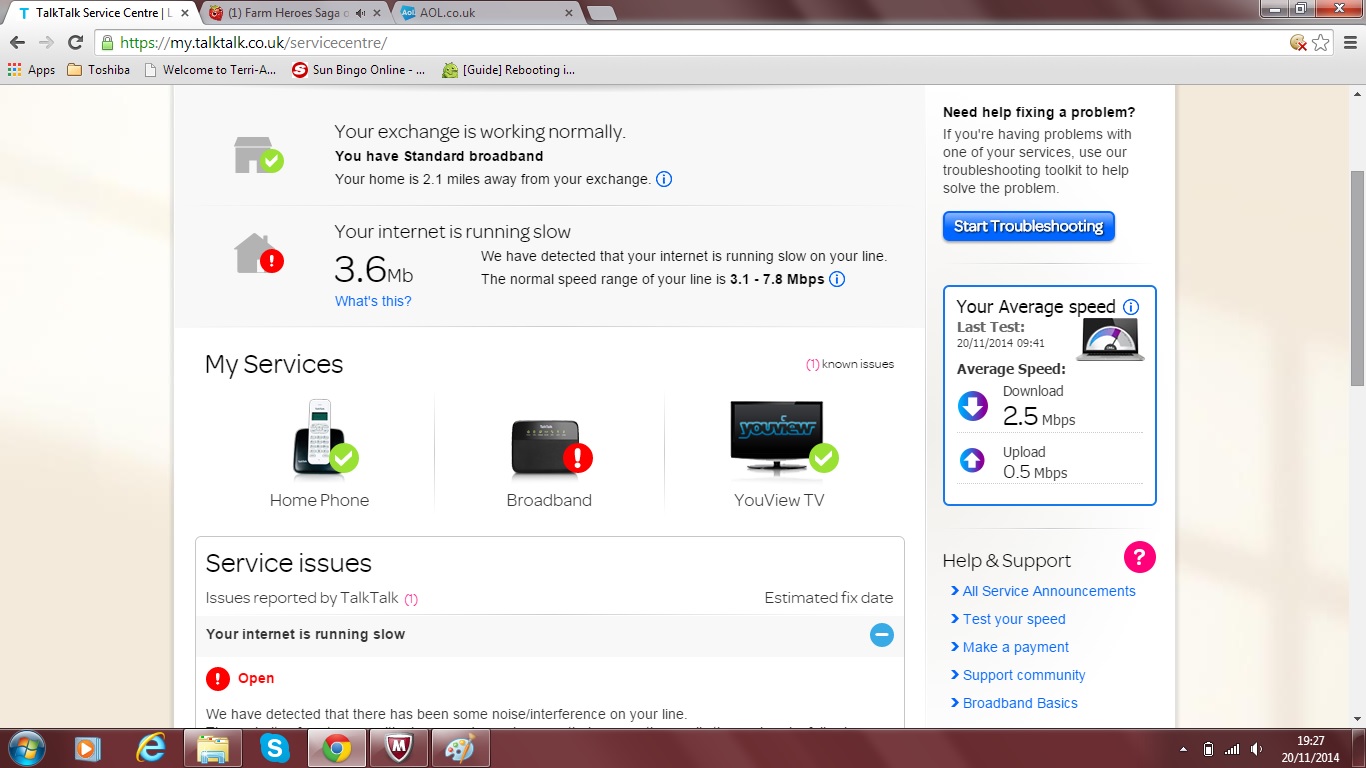Click info icon next to exchange distance

tap(663, 179)
